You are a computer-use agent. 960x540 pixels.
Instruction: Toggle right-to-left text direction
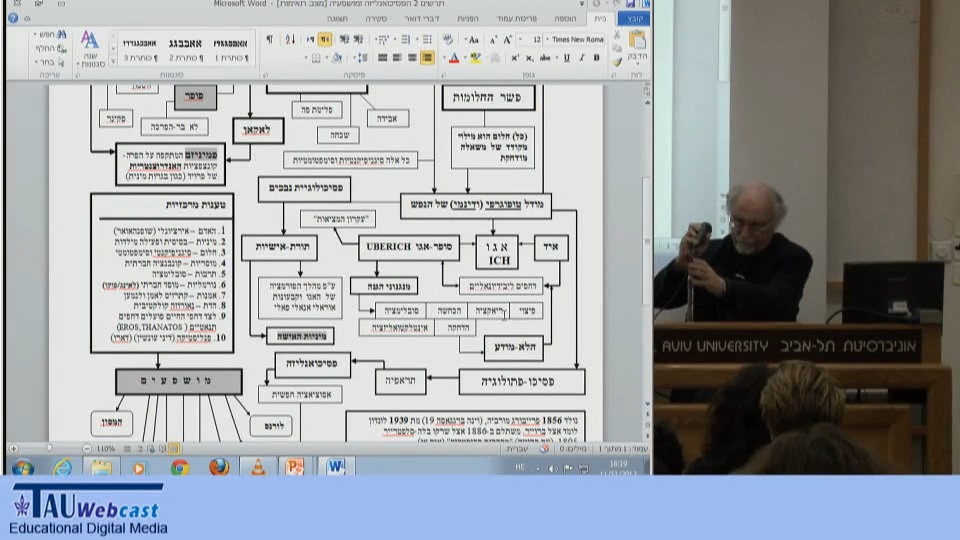(325, 39)
